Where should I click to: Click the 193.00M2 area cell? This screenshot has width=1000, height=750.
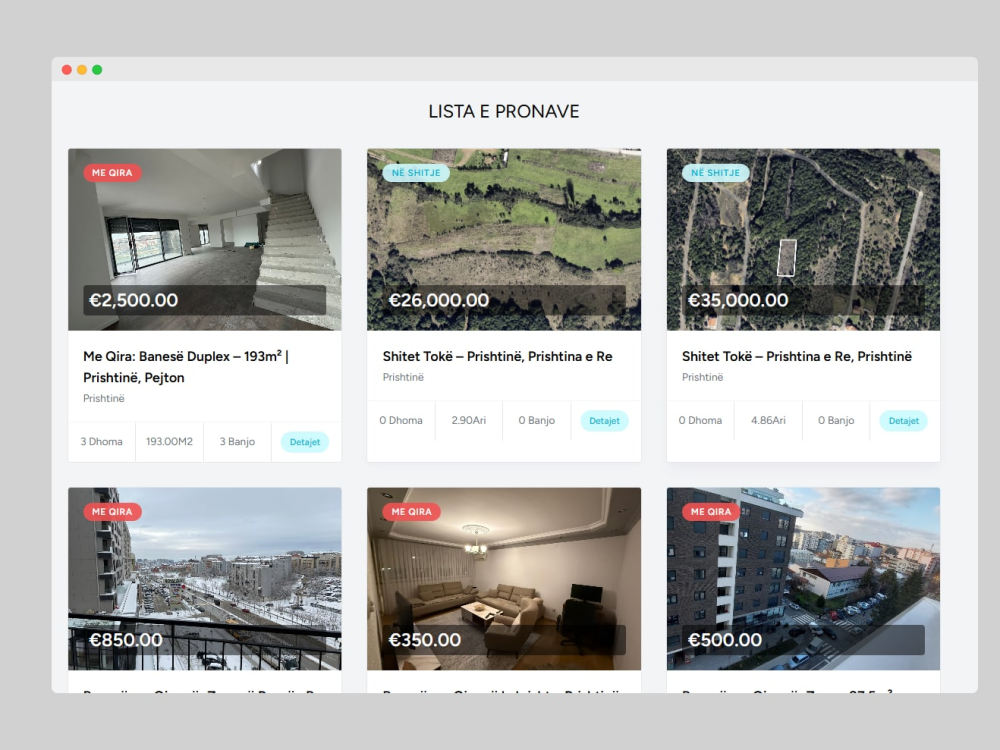[x=169, y=441]
